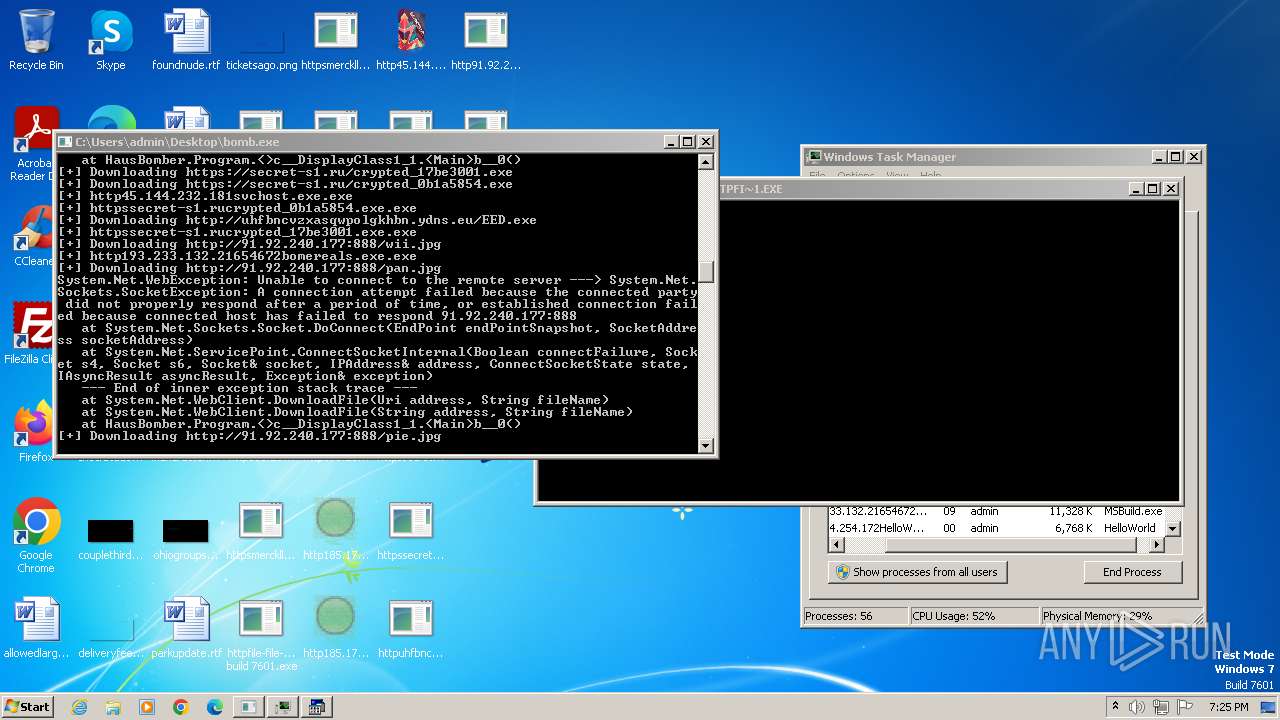Open Chrome from the taskbar
The width and height of the screenshot is (1280, 720).
(x=181, y=707)
